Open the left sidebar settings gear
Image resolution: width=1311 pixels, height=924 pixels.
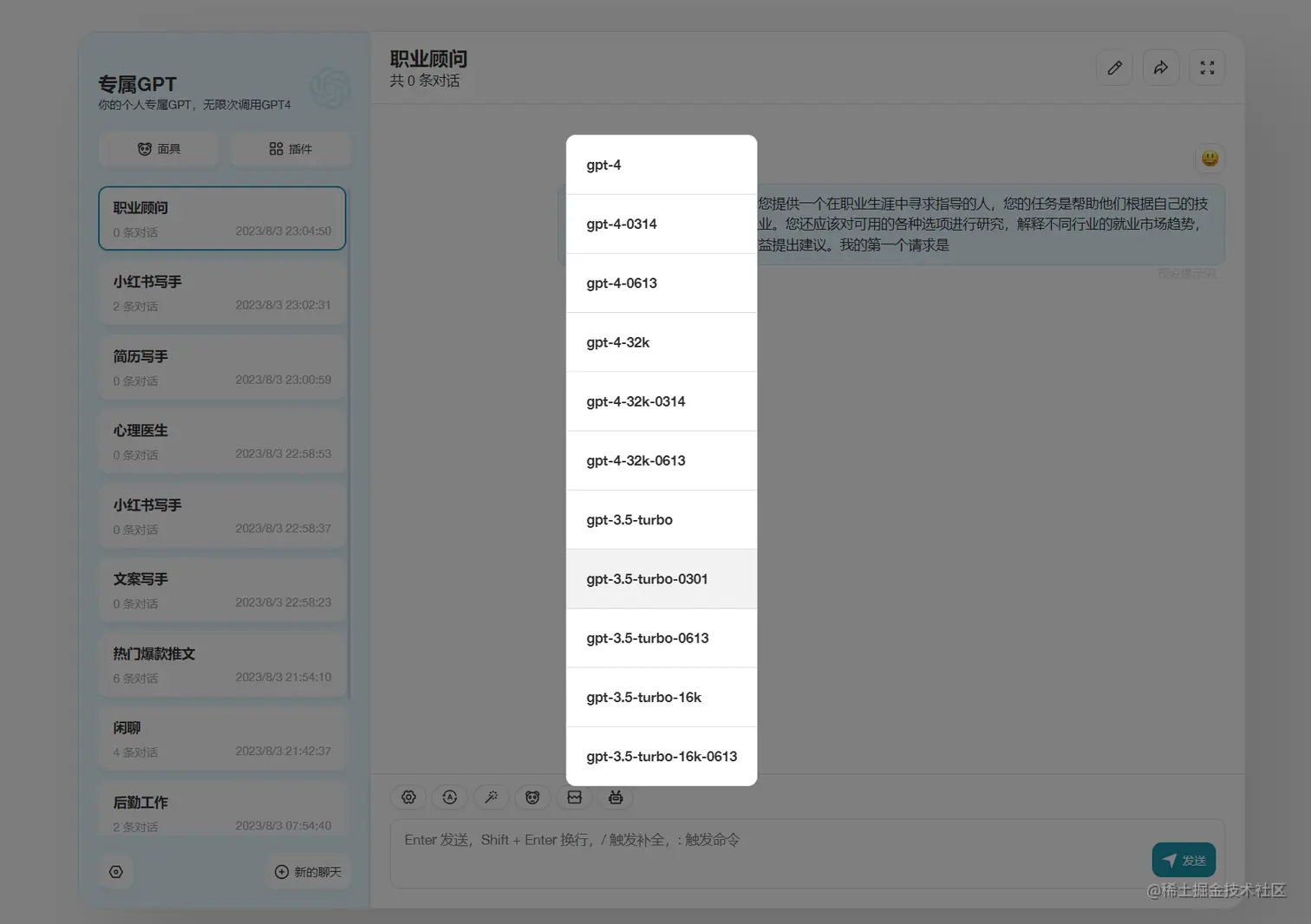click(117, 872)
